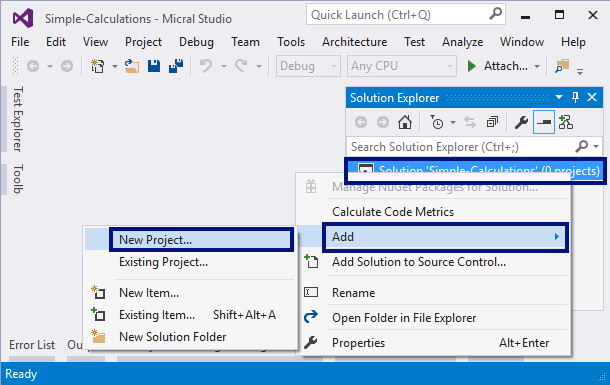Click Calculate Code Metrics in context menu
The height and width of the screenshot is (385, 610).
(434, 212)
